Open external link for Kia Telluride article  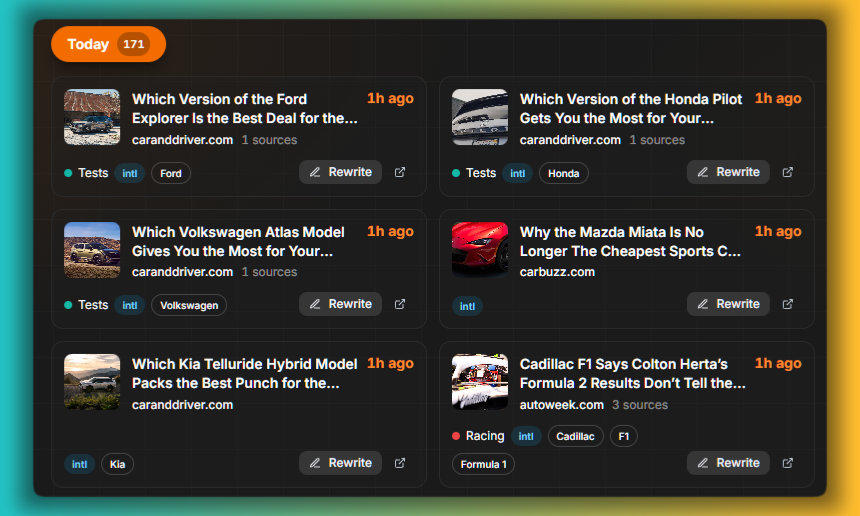[x=400, y=463]
